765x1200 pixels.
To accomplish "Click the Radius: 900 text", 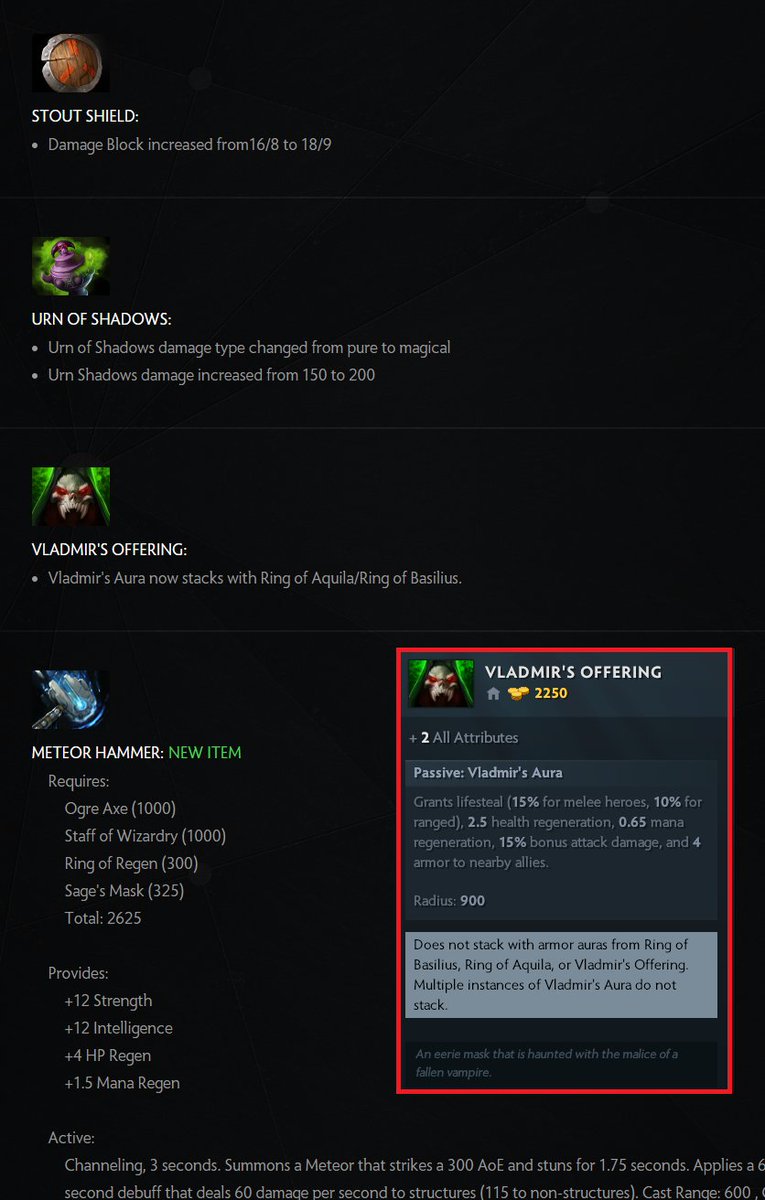I will [x=449, y=901].
